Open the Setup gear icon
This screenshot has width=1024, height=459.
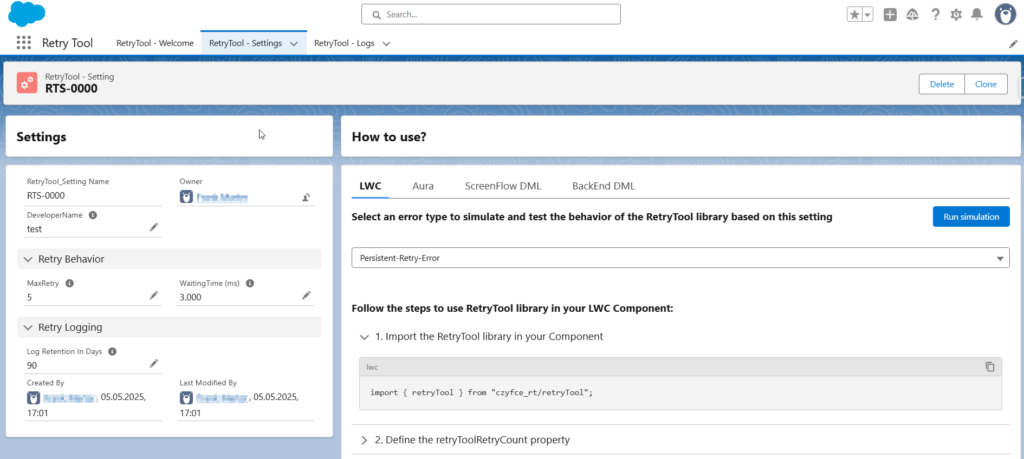pos(956,14)
